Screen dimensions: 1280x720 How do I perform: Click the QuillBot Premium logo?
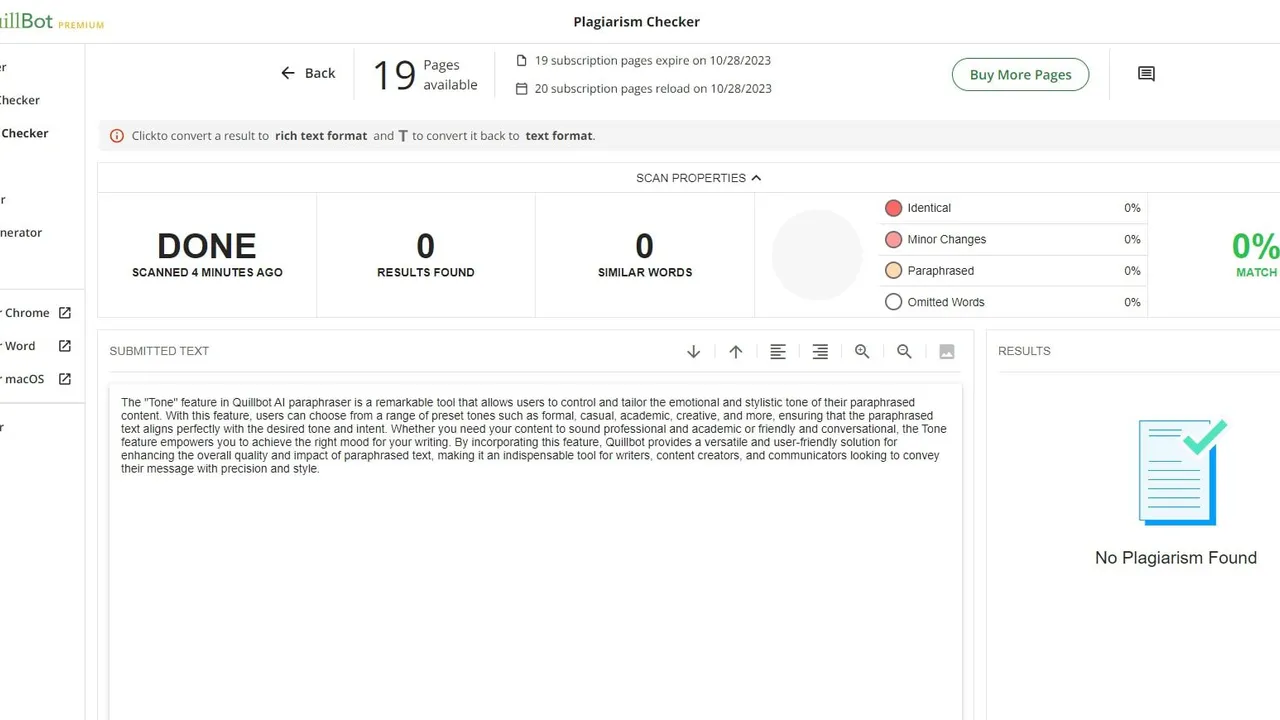[50, 22]
